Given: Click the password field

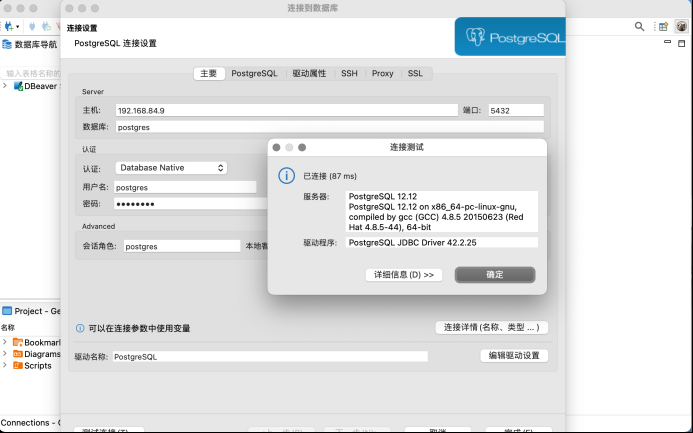Looking at the screenshot, I should click(191, 204).
